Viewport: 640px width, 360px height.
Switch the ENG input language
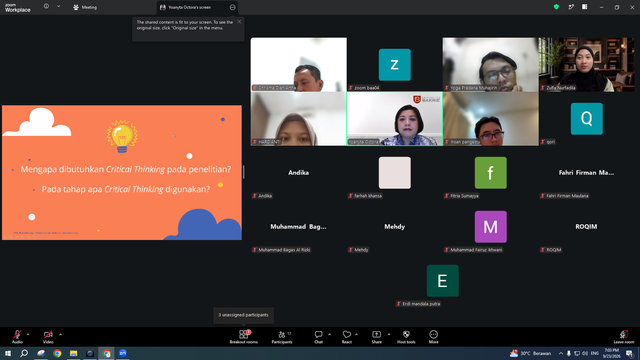pyautogui.click(x=595, y=353)
